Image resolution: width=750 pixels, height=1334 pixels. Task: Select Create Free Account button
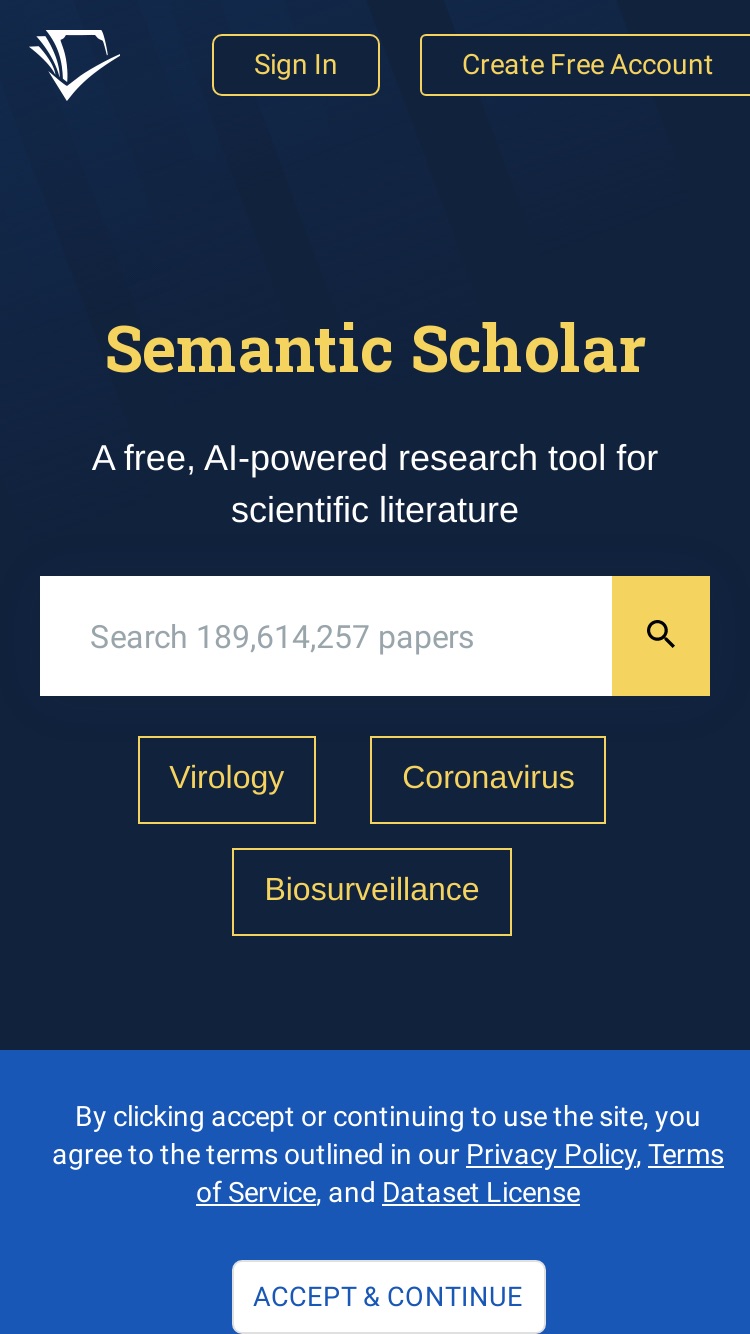coord(586,65)
